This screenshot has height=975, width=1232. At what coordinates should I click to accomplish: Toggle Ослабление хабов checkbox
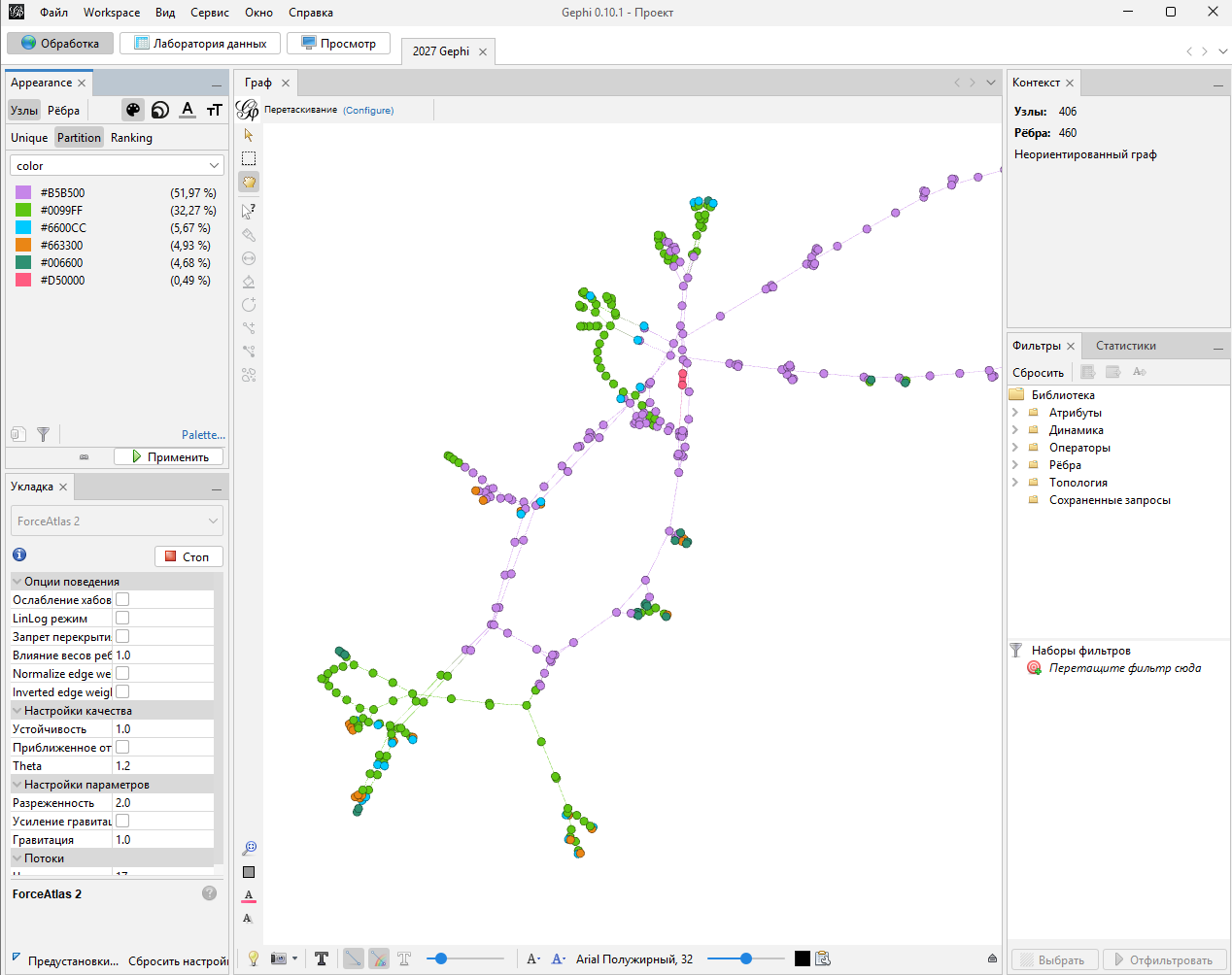click(122, 599)
